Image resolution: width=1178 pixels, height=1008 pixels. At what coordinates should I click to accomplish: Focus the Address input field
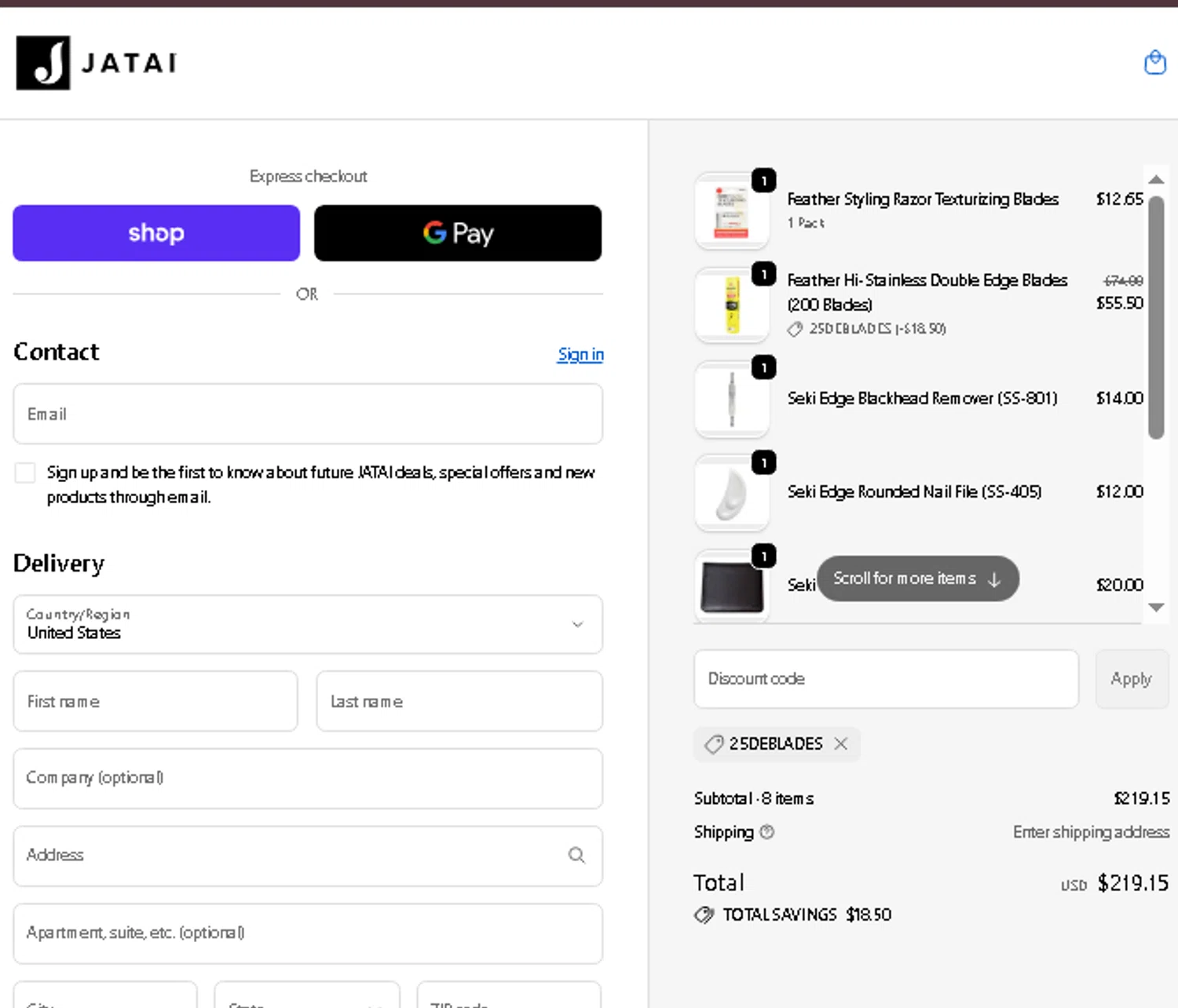pos(308,856)
